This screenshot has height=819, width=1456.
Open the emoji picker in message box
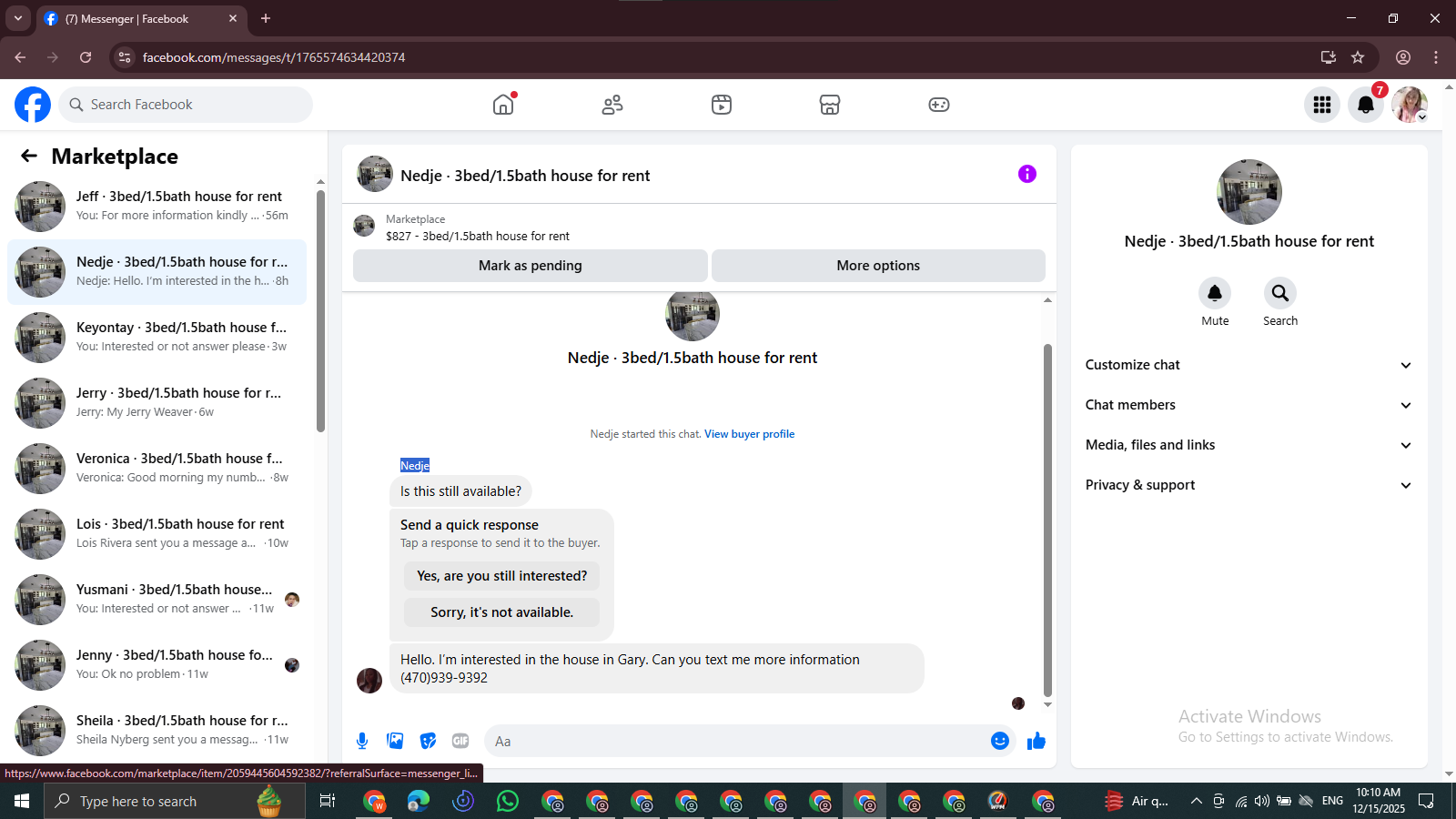1000,741
